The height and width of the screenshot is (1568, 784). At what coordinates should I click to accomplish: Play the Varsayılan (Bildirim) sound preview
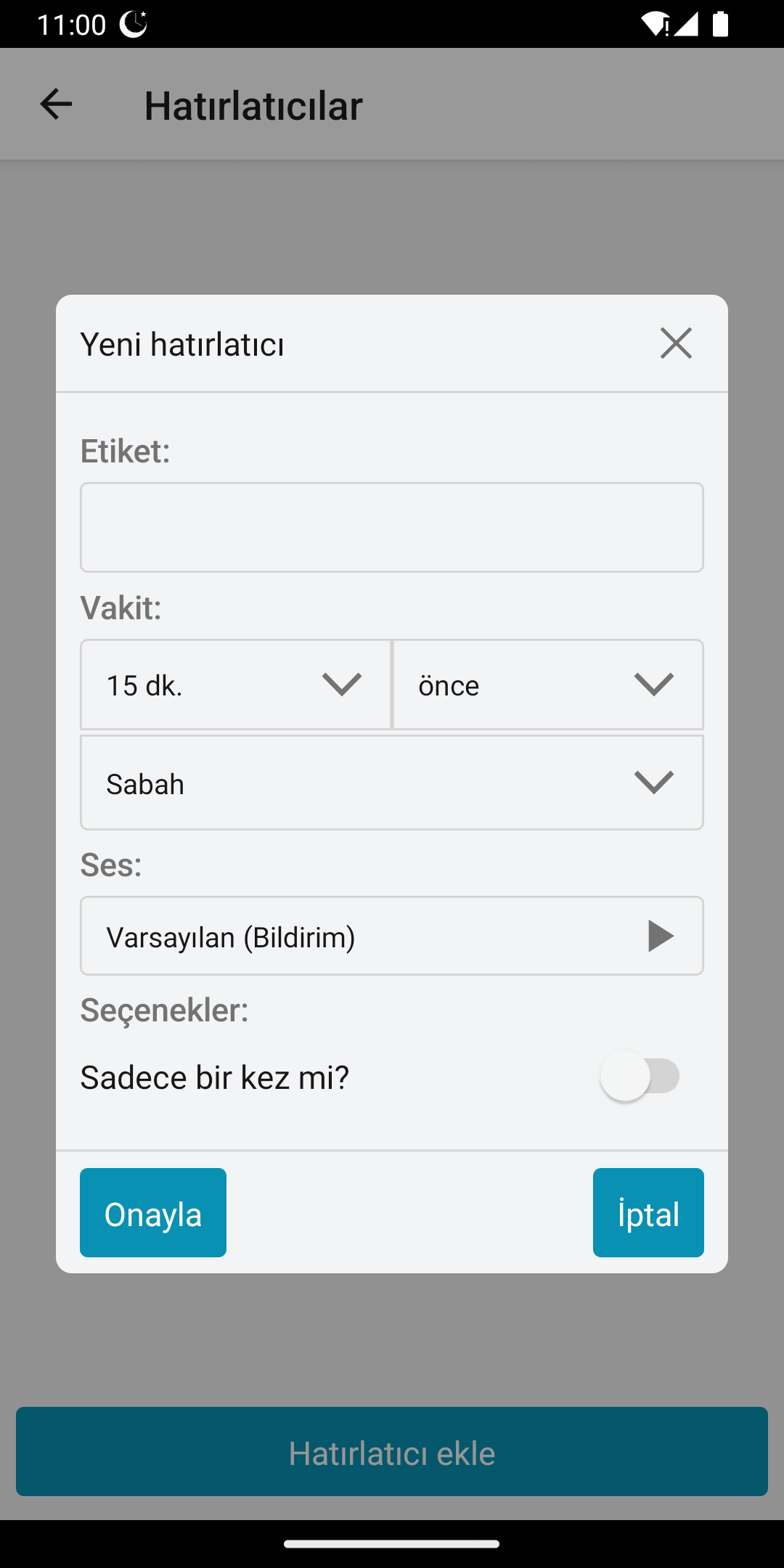click(660, 936)
